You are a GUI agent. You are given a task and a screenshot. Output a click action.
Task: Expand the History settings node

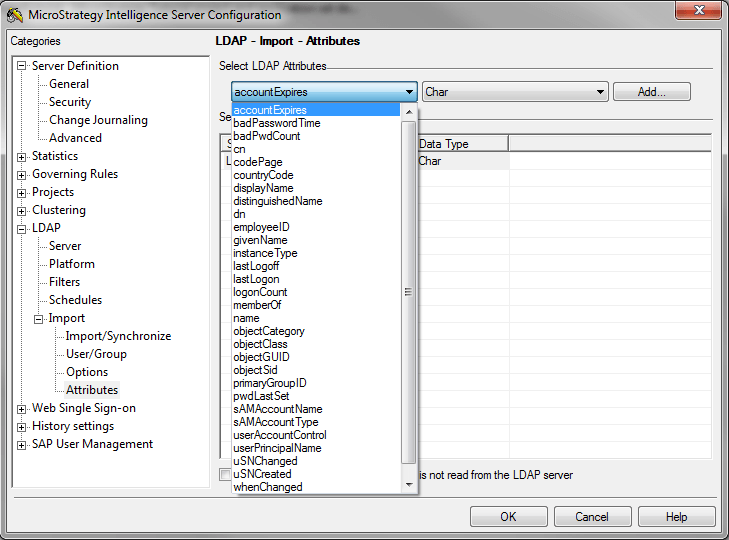[x=21, y=427]
